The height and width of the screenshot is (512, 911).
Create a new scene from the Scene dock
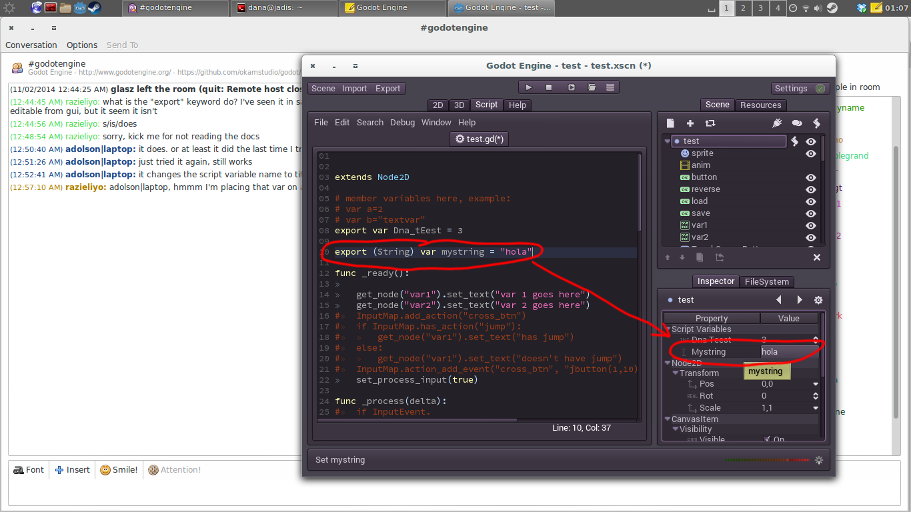coord(670,123)
